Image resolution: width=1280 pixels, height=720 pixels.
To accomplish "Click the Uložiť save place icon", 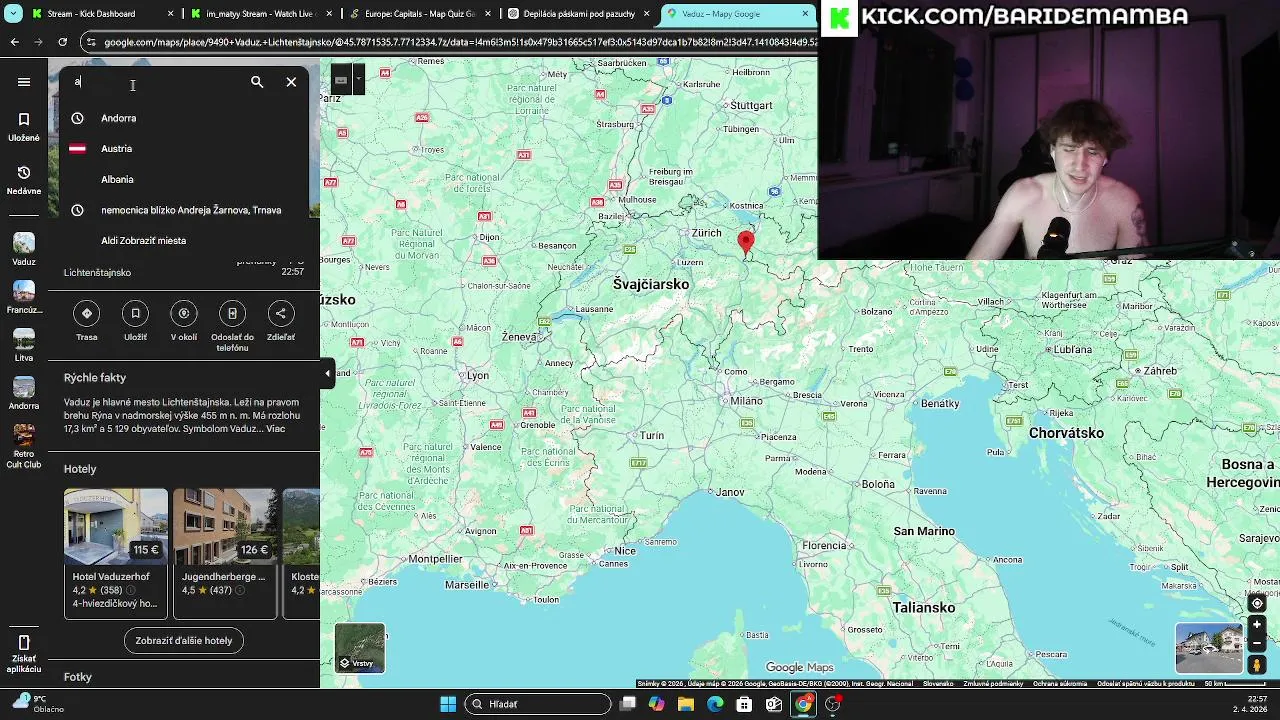I will (x=135, y=313).
